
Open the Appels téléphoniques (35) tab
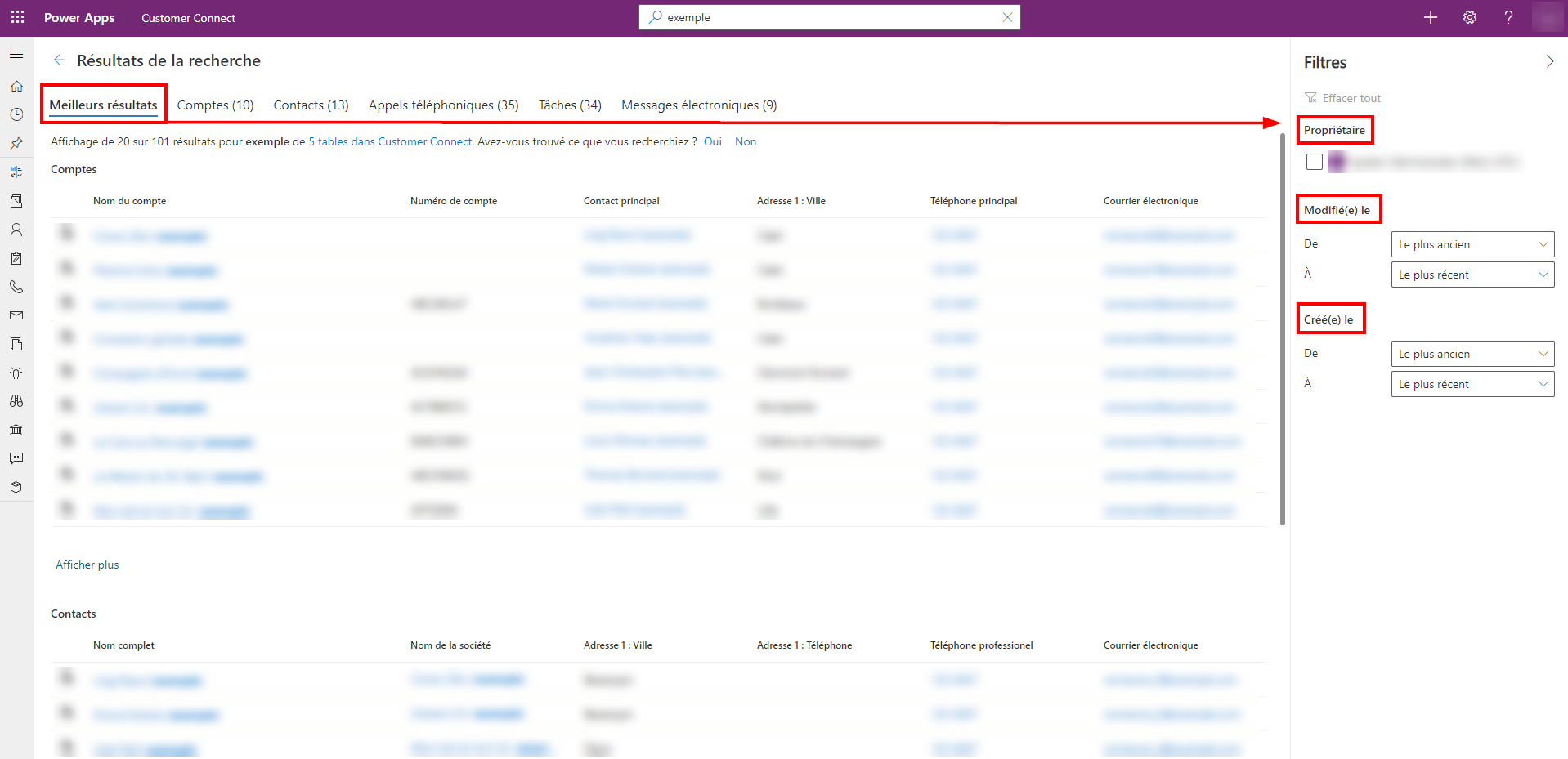coord(444,105)
